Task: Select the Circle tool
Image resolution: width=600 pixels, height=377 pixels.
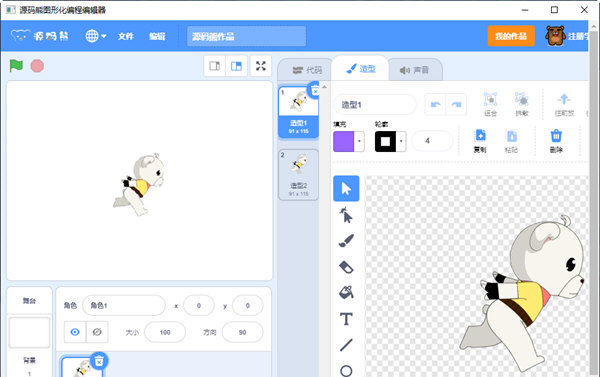Action: pos(346,370)
